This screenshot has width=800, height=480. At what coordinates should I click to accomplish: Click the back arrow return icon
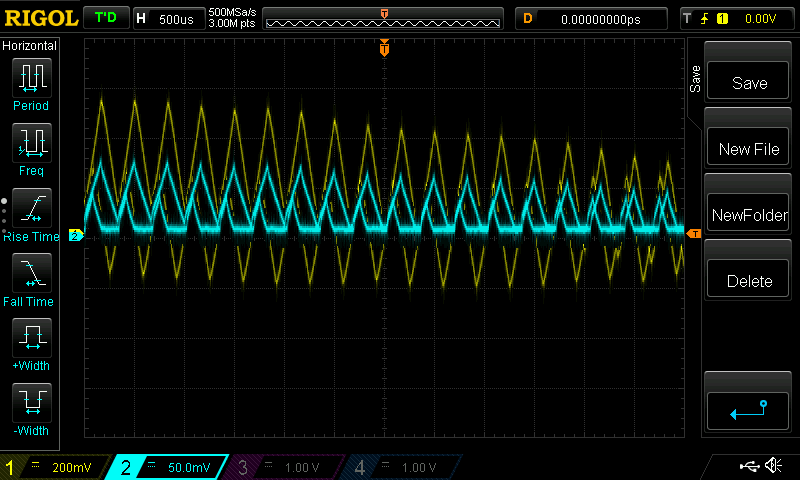click(x=748, y=409)
